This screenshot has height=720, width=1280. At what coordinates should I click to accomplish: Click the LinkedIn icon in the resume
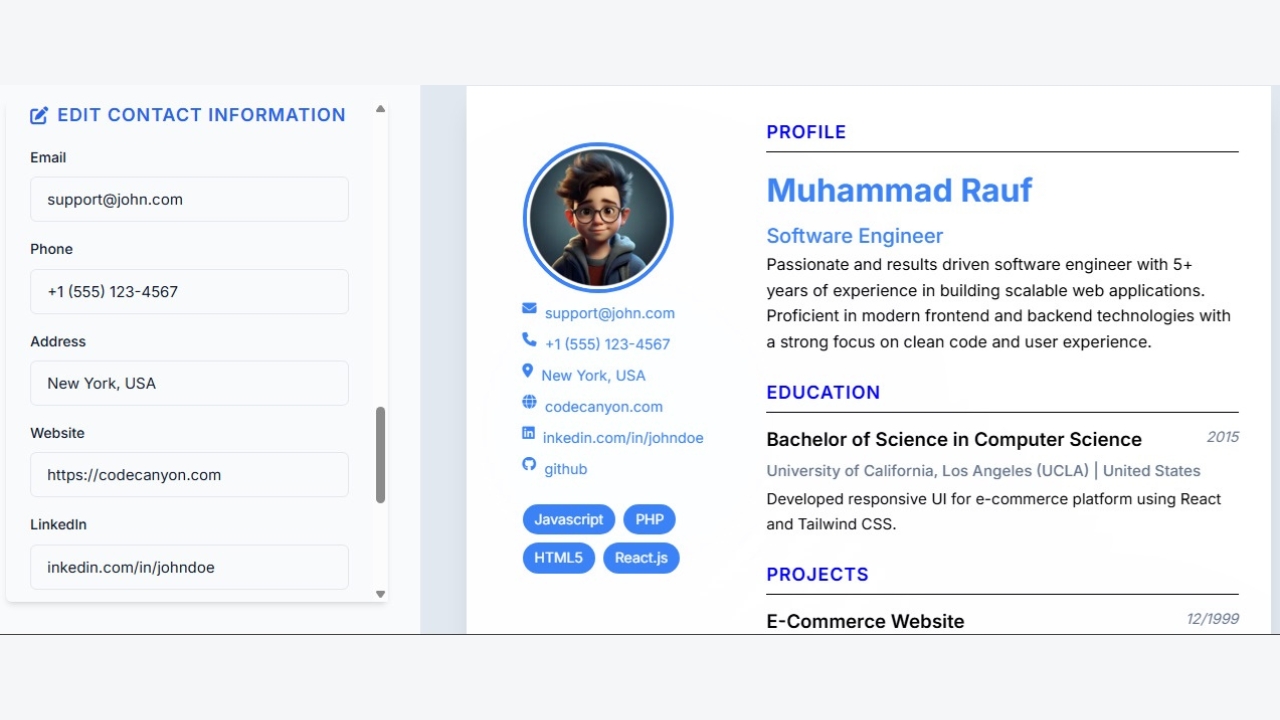tap(528, 433)
